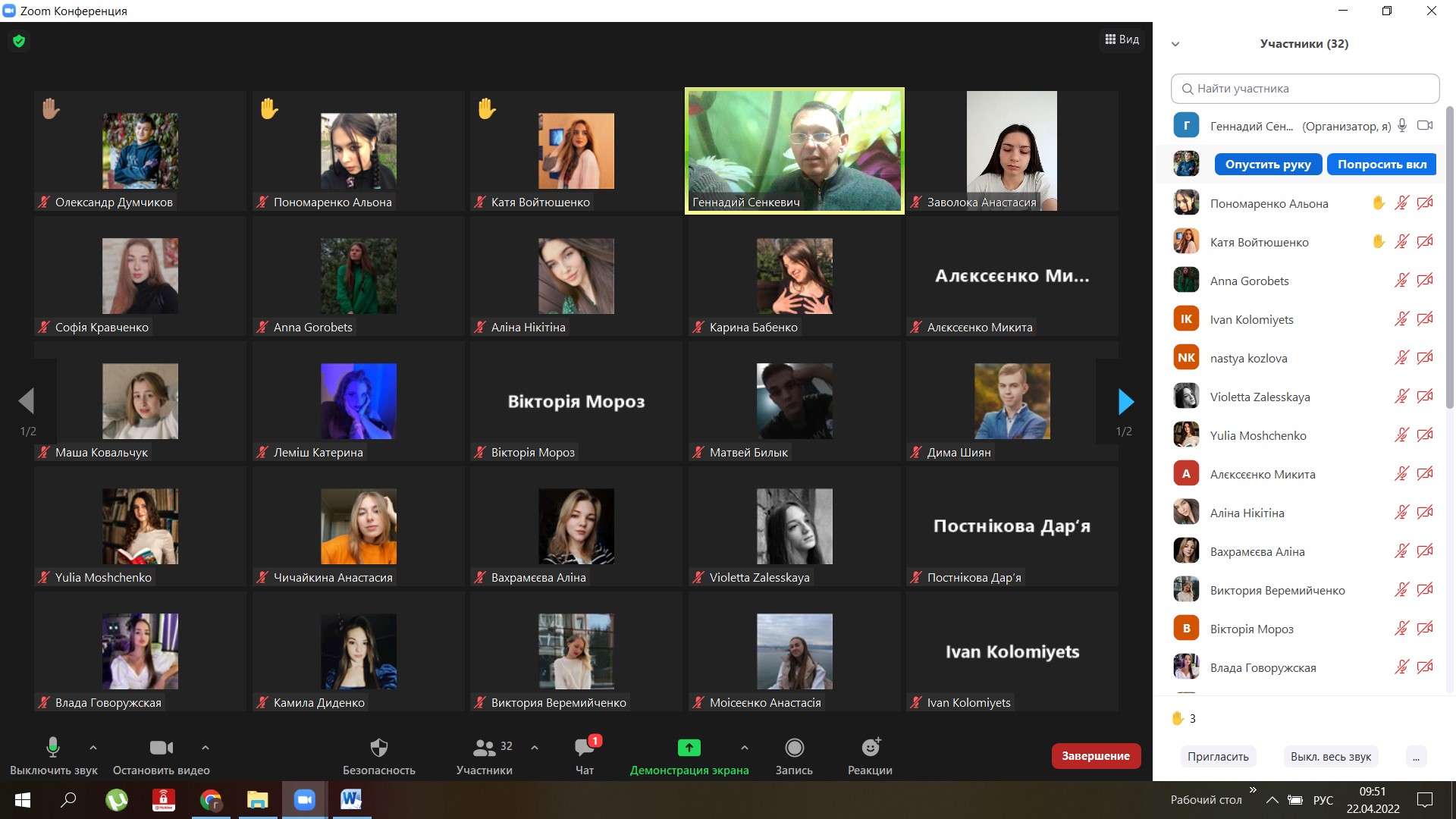Click muted mic icon for Алєксєєнко Микита row

point(1402,474)
